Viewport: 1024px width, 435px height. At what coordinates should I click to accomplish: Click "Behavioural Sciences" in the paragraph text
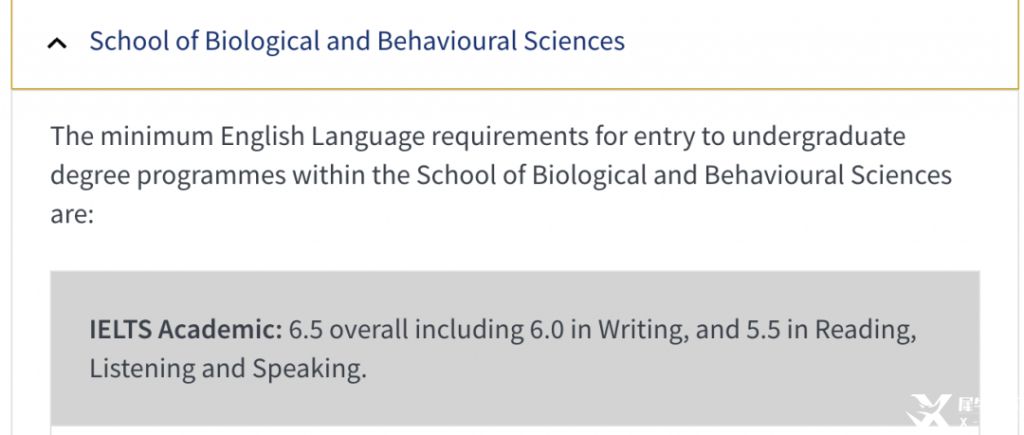tap(828, 176)
